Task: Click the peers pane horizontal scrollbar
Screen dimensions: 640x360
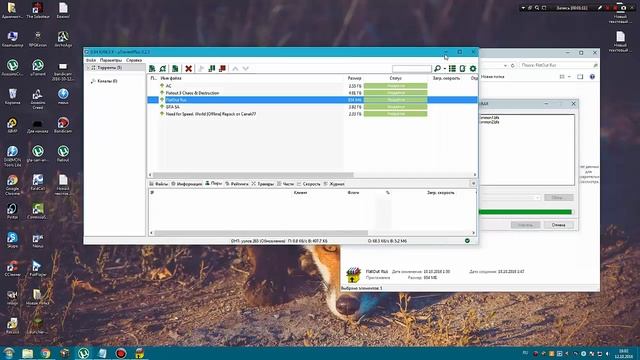Action: pos(261,233)
